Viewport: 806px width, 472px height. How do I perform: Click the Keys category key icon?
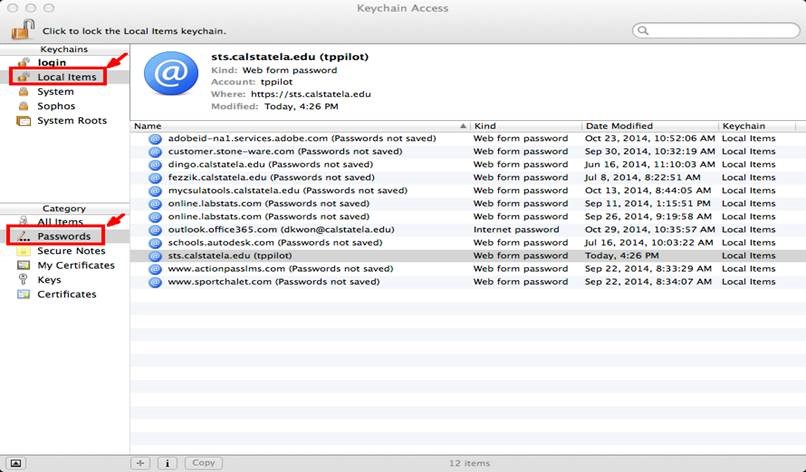(23, 279)
